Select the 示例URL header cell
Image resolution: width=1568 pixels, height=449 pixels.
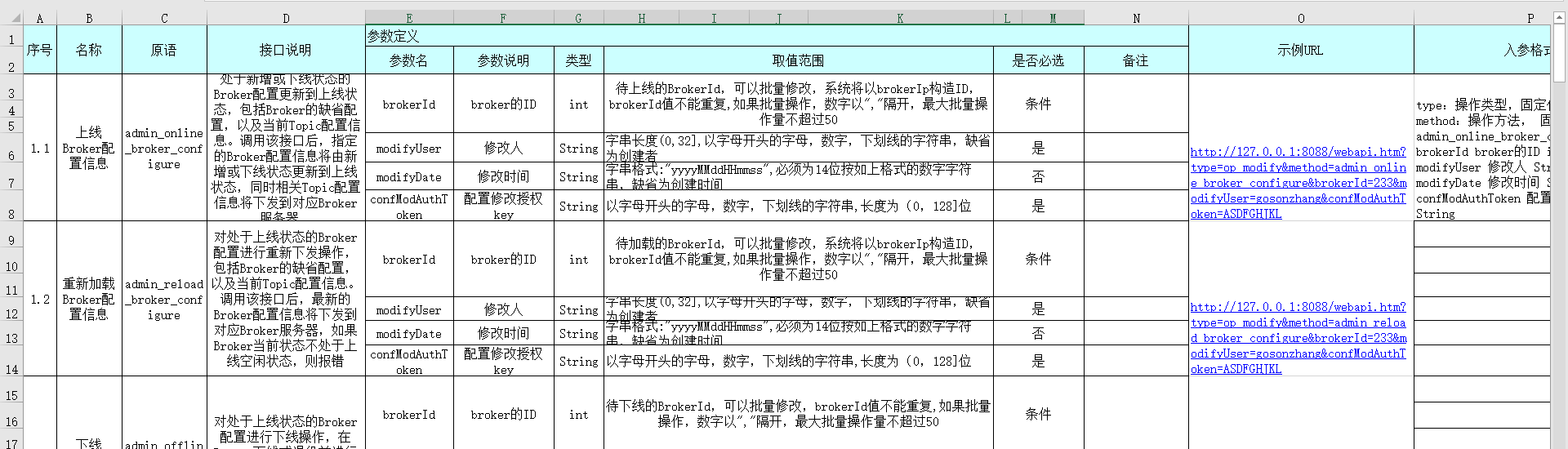(x=1300, y=50)
